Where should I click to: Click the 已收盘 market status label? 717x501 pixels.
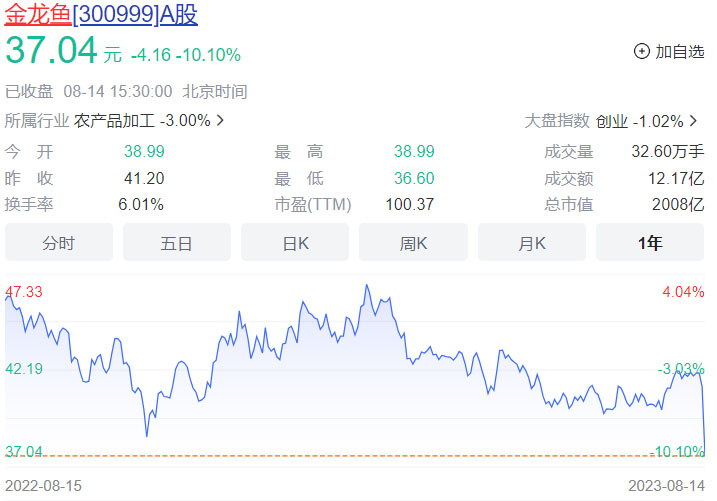coord(29,91)
